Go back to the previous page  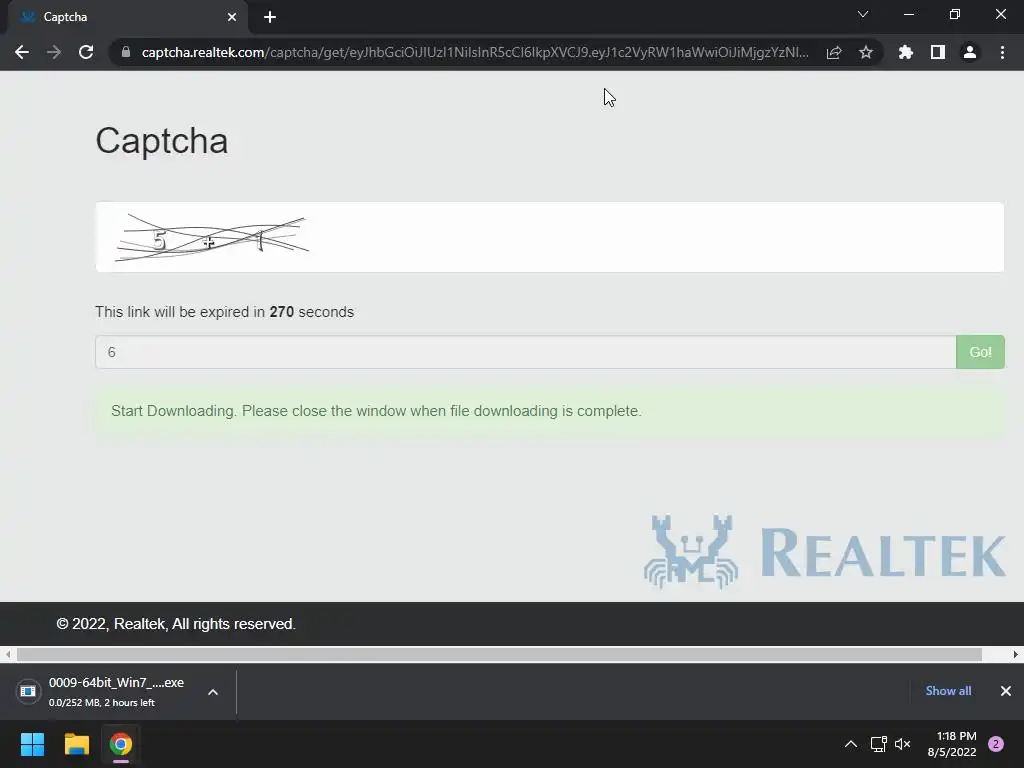tap(22, 52)
